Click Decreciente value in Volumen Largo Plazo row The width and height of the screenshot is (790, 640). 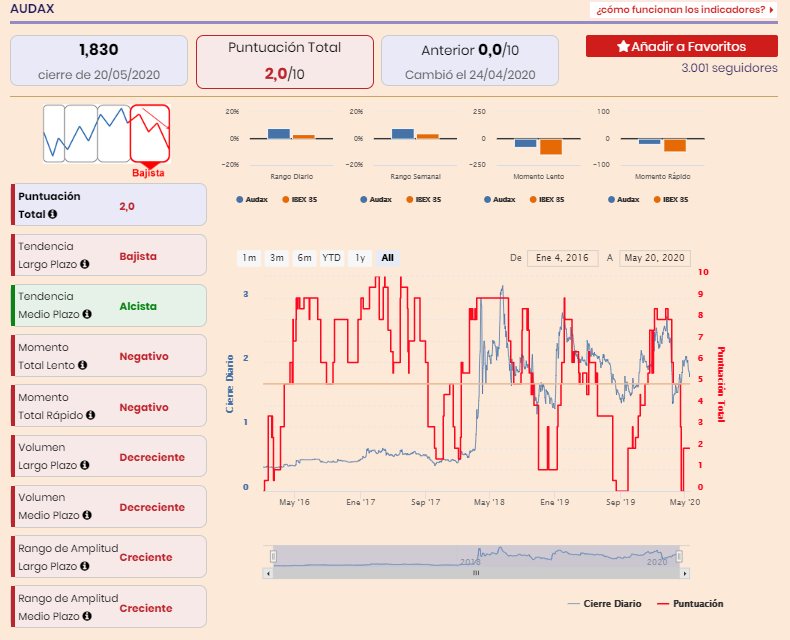[152, 457]
